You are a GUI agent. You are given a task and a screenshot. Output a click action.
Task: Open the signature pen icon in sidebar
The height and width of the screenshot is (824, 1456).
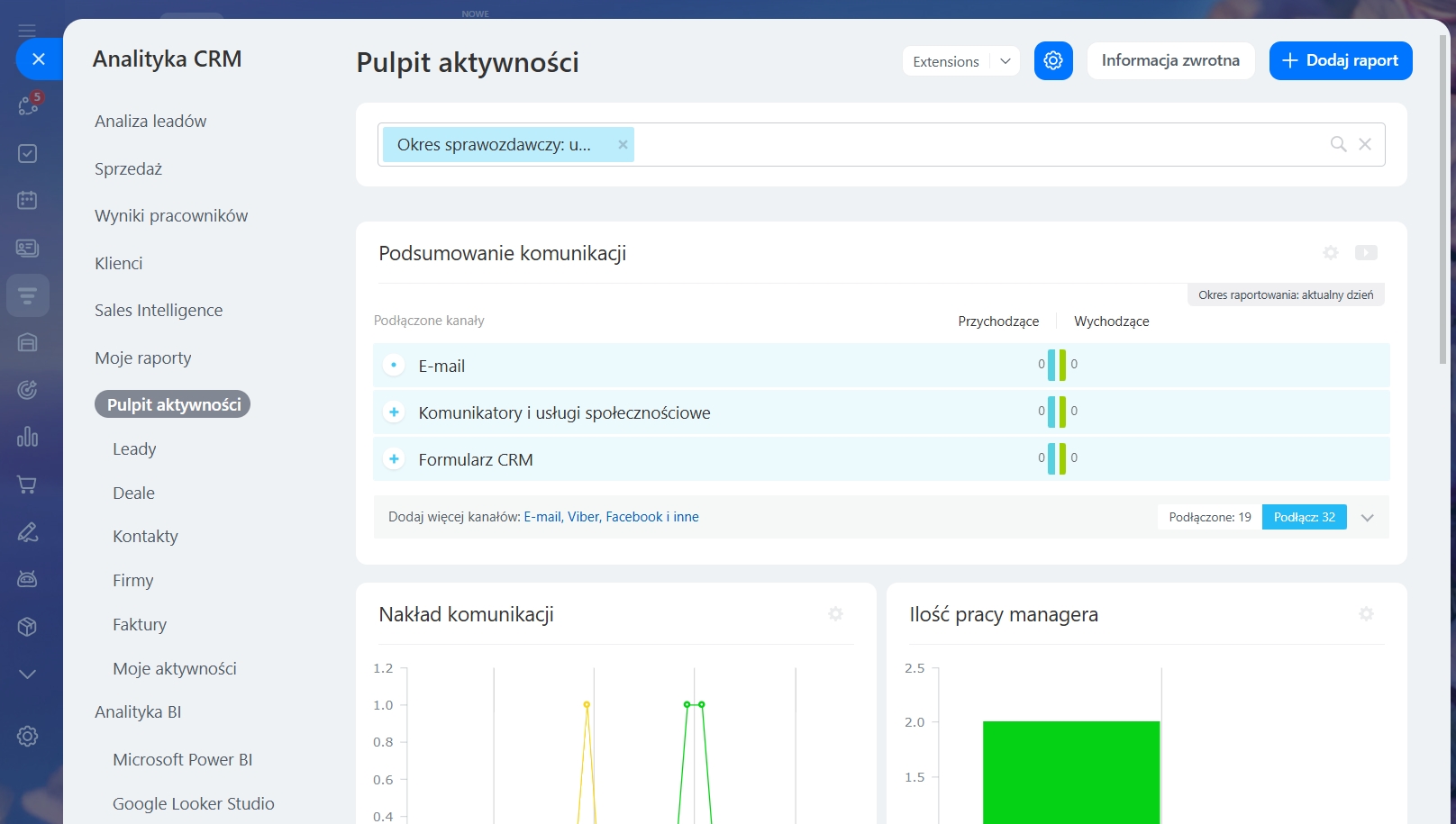tap(28, 532)
